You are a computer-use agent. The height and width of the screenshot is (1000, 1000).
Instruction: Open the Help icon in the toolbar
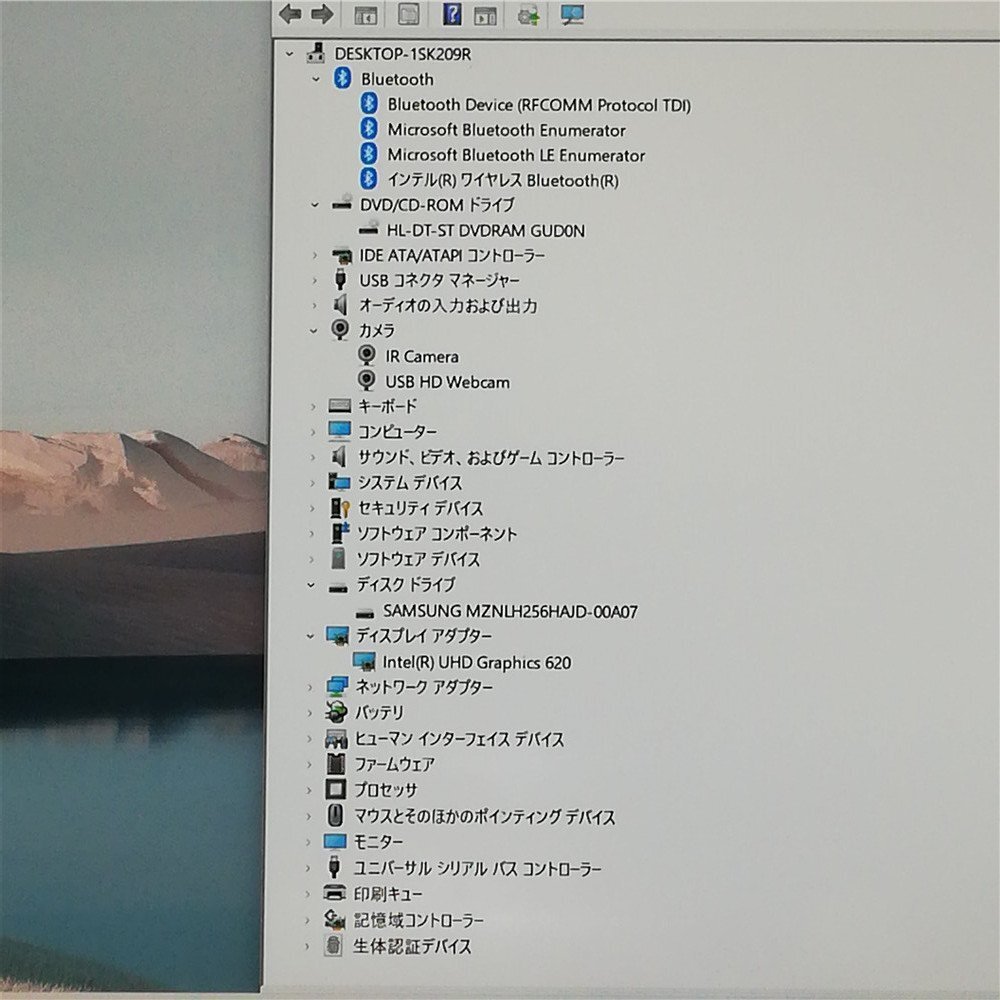453,14
